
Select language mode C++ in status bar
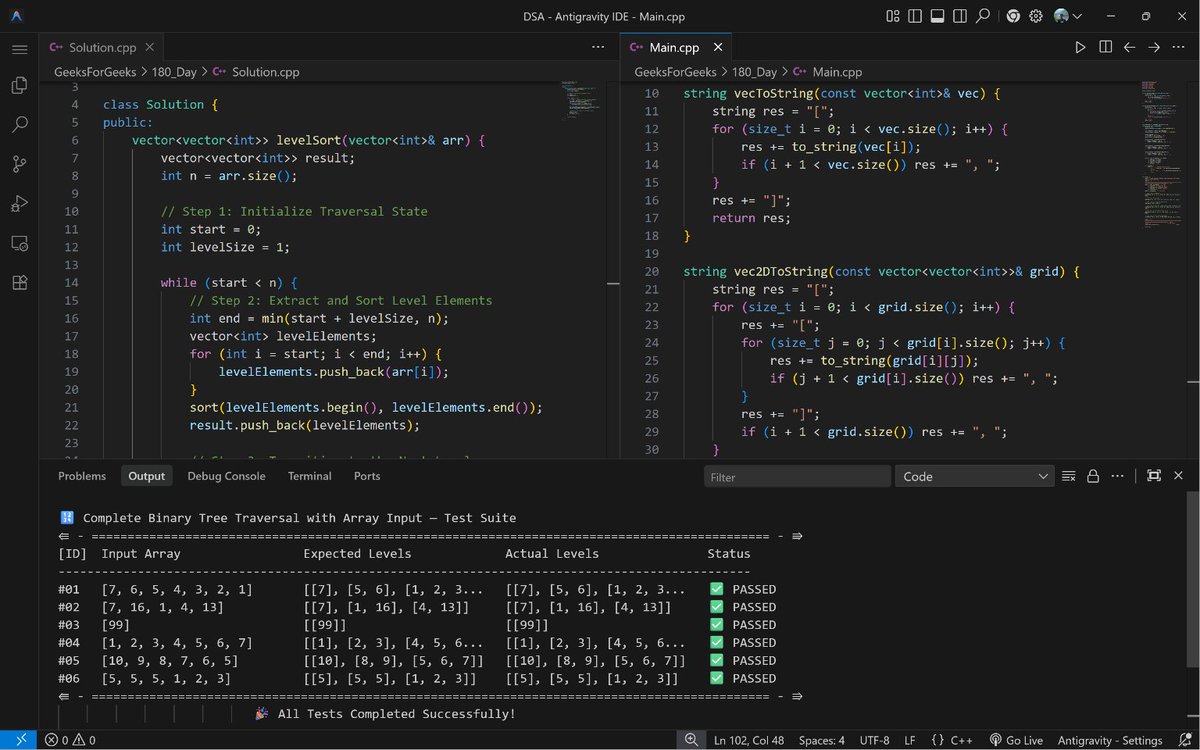951,740
